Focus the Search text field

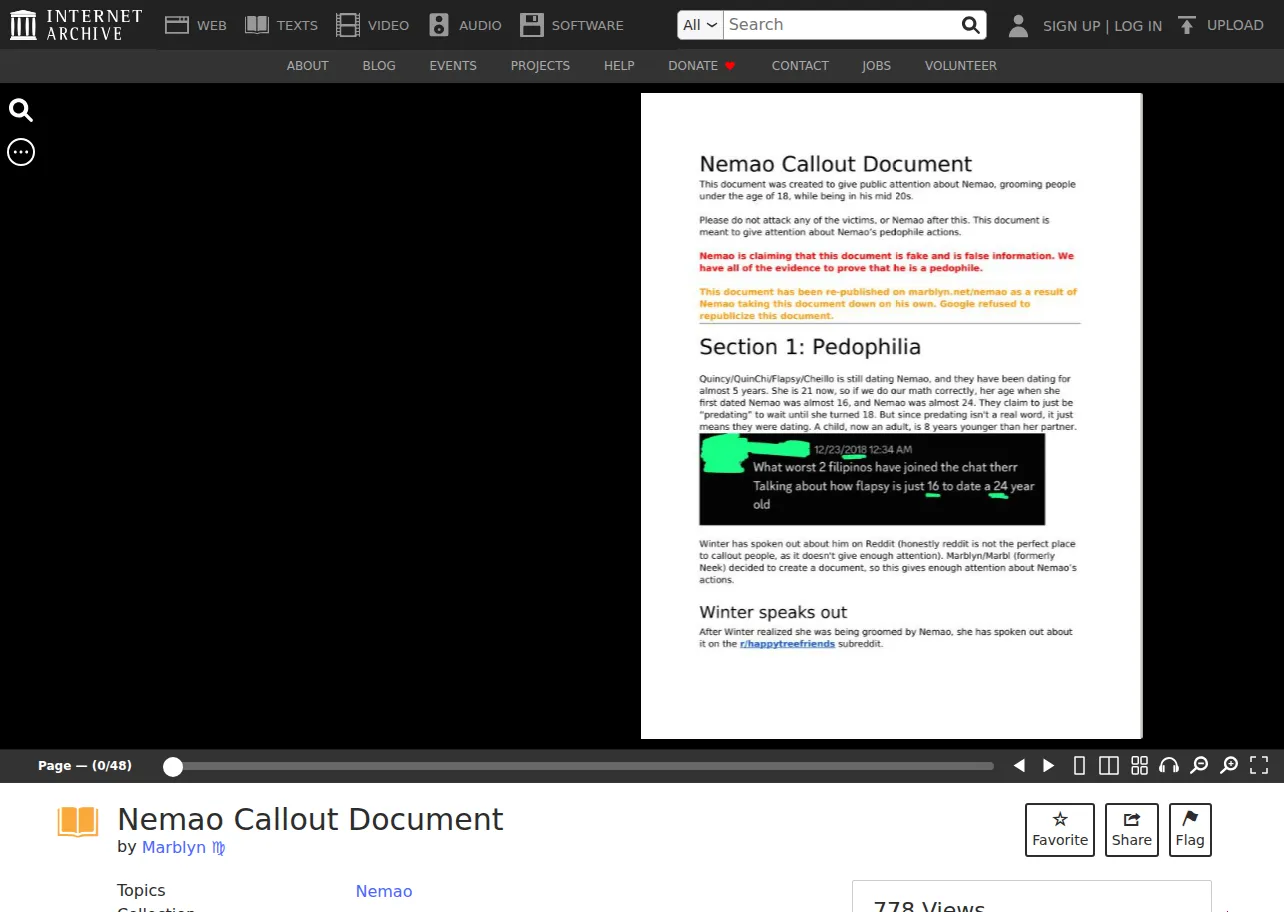[840, 25]
